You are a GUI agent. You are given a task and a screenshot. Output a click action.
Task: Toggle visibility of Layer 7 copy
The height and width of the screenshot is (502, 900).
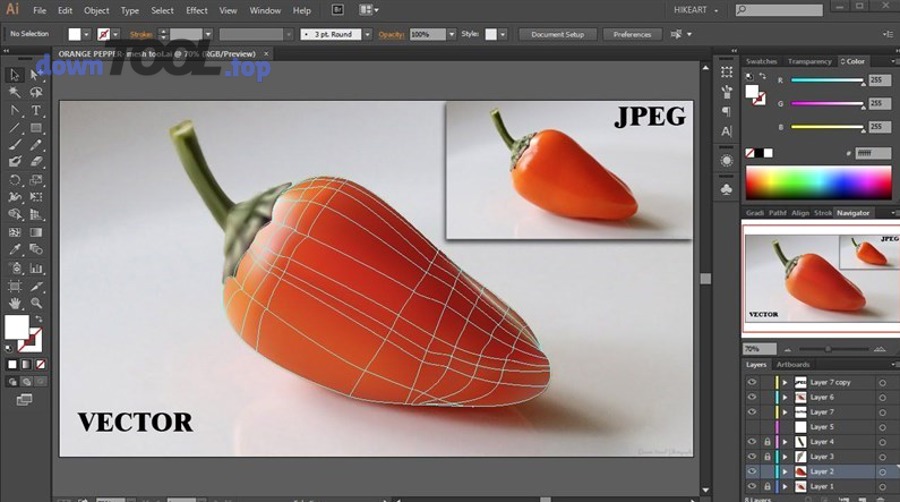751,382
